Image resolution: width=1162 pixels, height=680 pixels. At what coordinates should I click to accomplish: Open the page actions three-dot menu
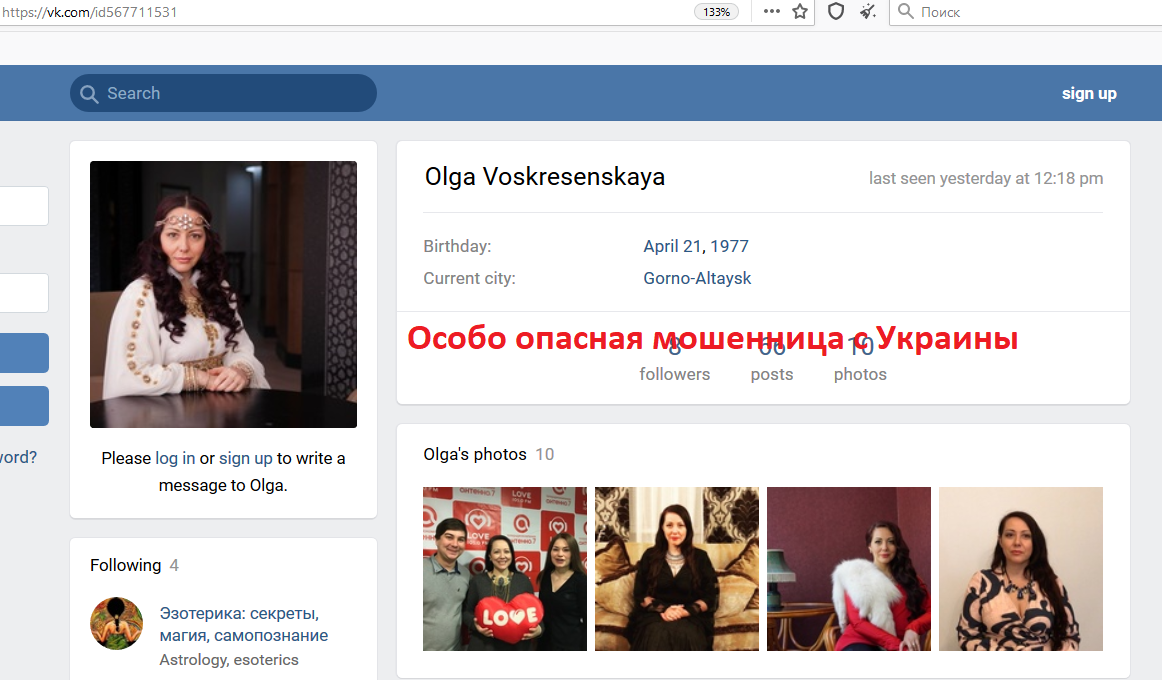click(771, 12)
